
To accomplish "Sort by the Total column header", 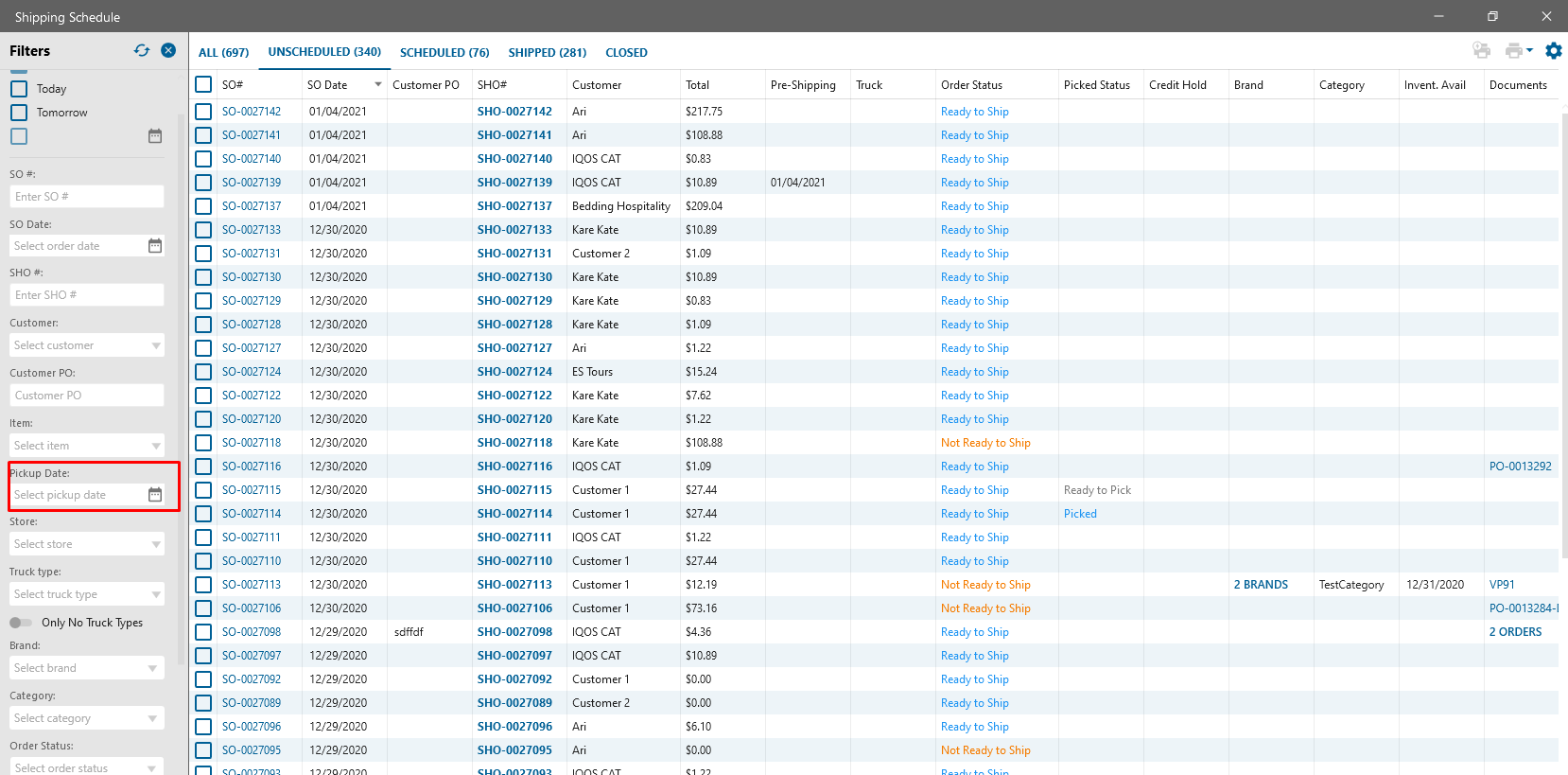I will point(697,85).
